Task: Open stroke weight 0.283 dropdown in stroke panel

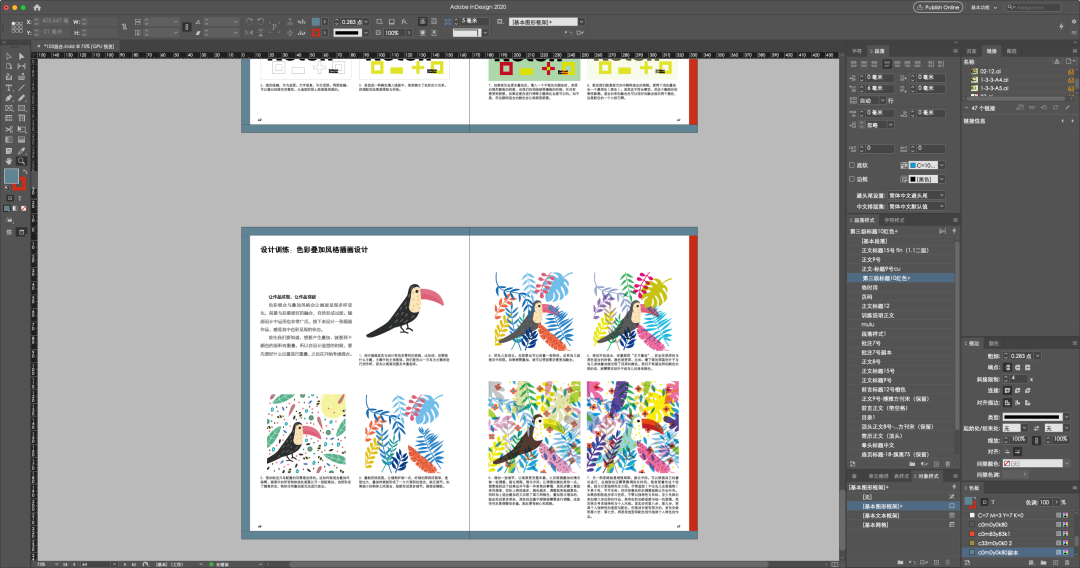Action: pyautogui.click(x=1037, y=356)
